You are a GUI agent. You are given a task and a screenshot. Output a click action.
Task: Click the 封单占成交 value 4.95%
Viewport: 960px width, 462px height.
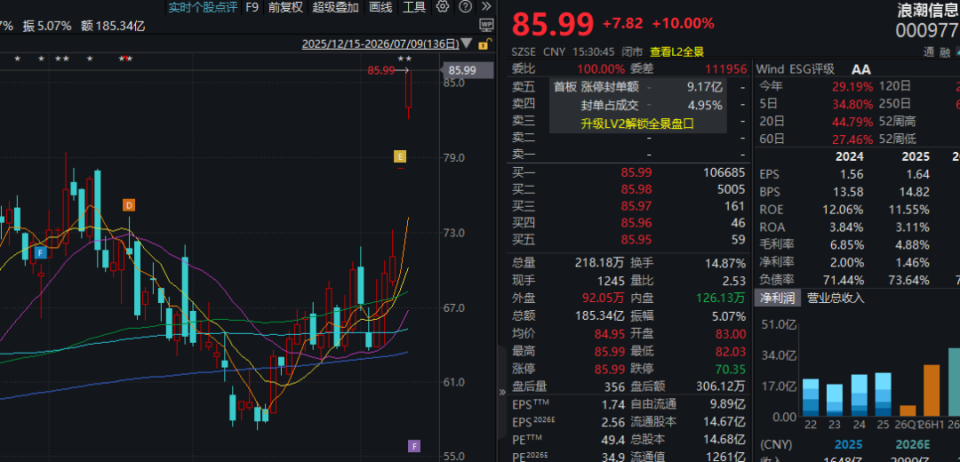click(x=705, y=105)
